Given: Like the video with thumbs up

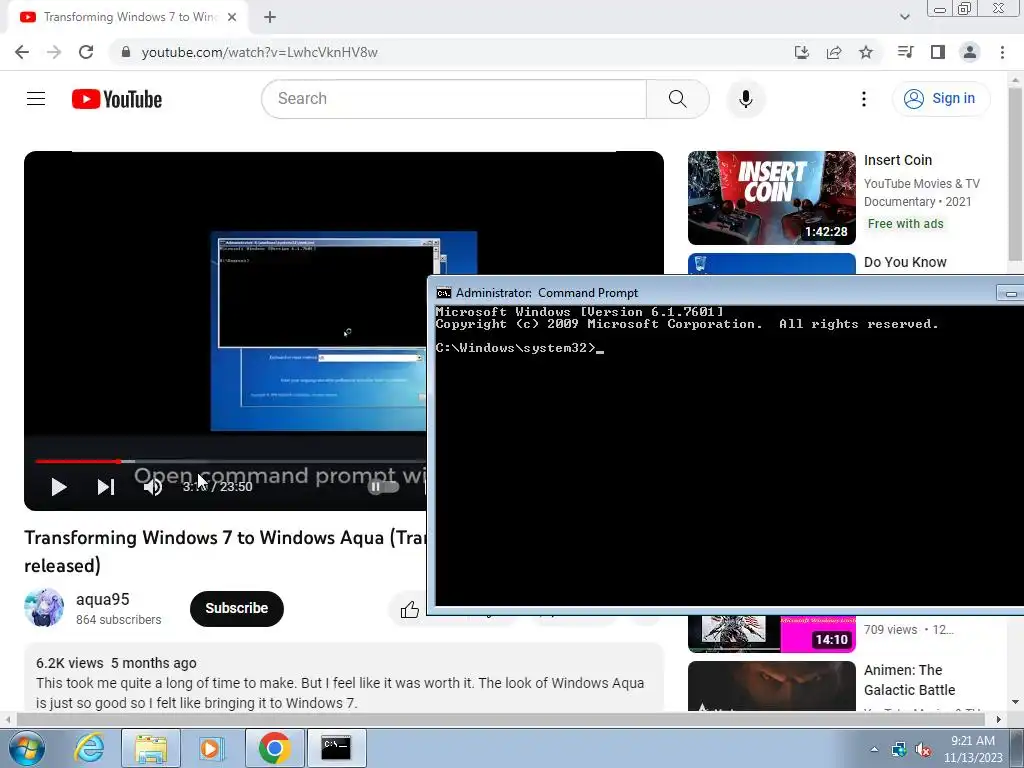Looking at the screenshot, I should 409,610.
